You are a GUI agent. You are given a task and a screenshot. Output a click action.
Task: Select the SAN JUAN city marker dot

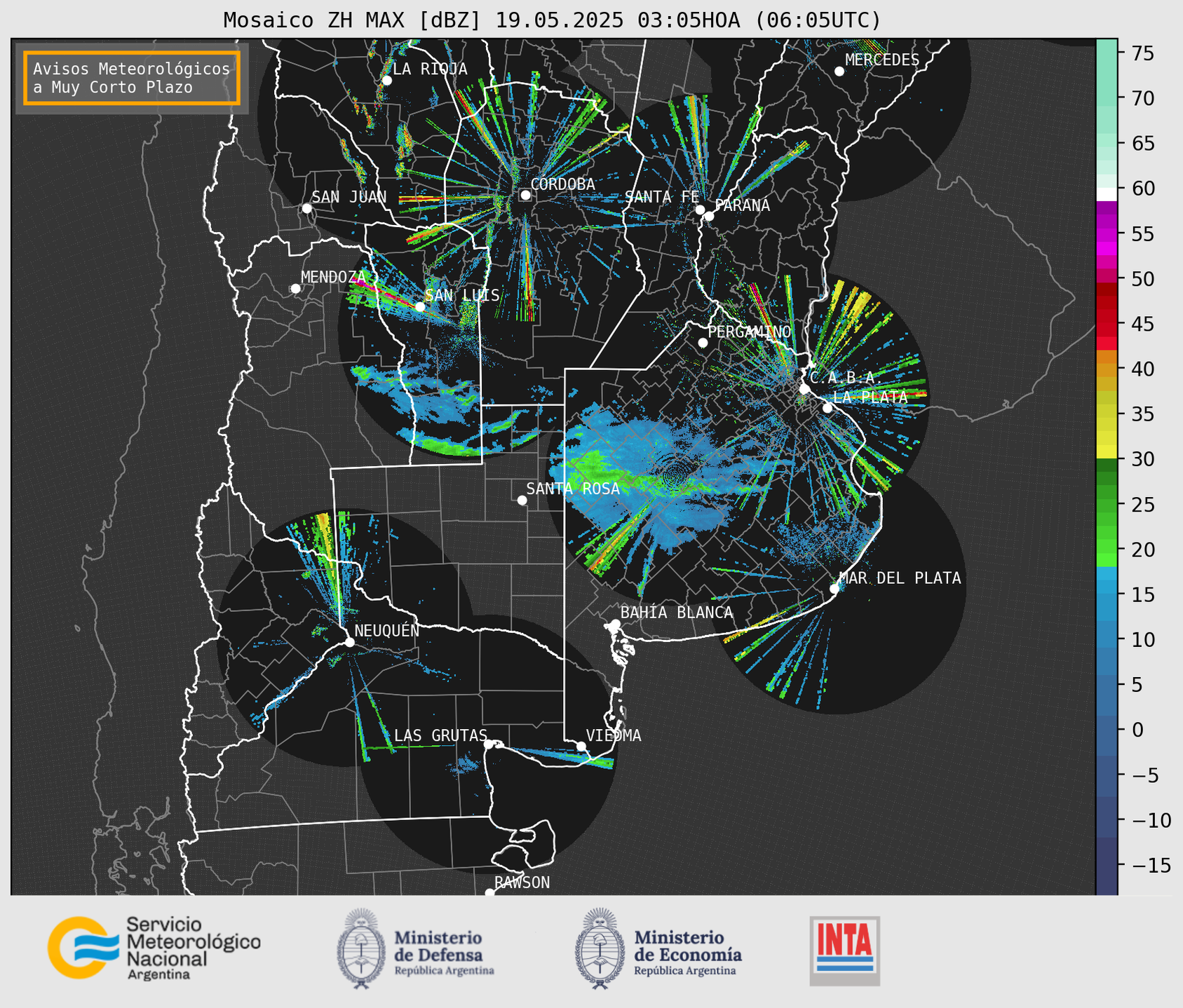pyautogui.click(x=306, y=208)
